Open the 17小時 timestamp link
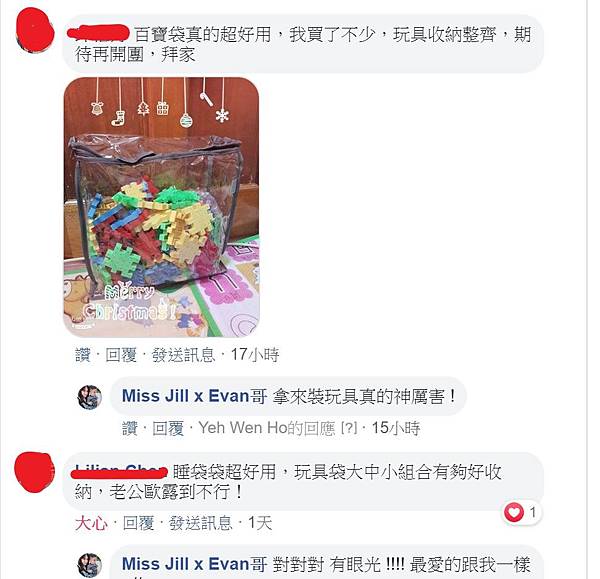Image resolution: width=600 pixels, height=579 pixels. click(255, 355)
